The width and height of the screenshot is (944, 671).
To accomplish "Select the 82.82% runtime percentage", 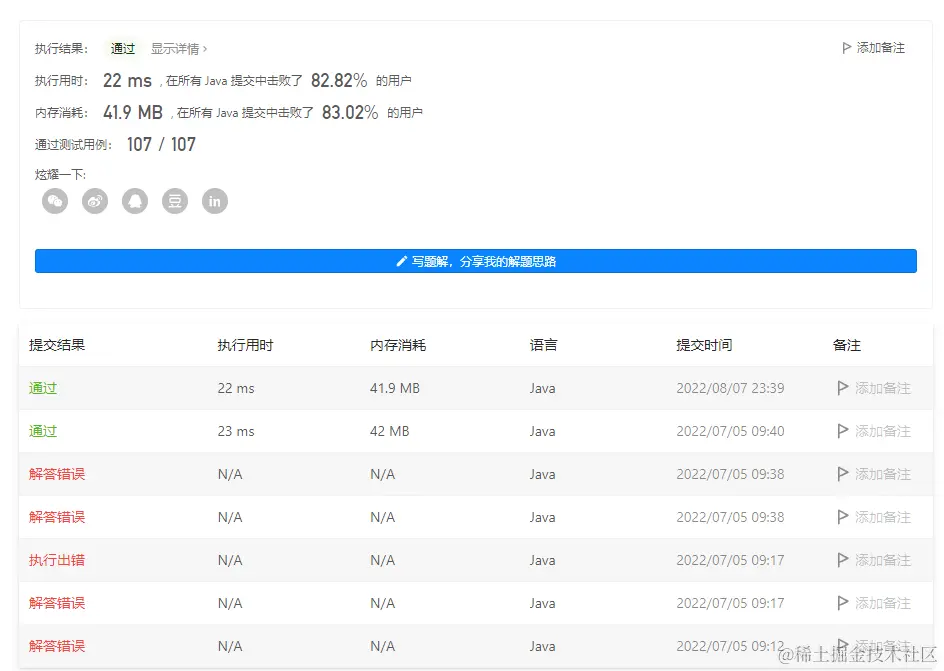I will (x=339, y=80).
